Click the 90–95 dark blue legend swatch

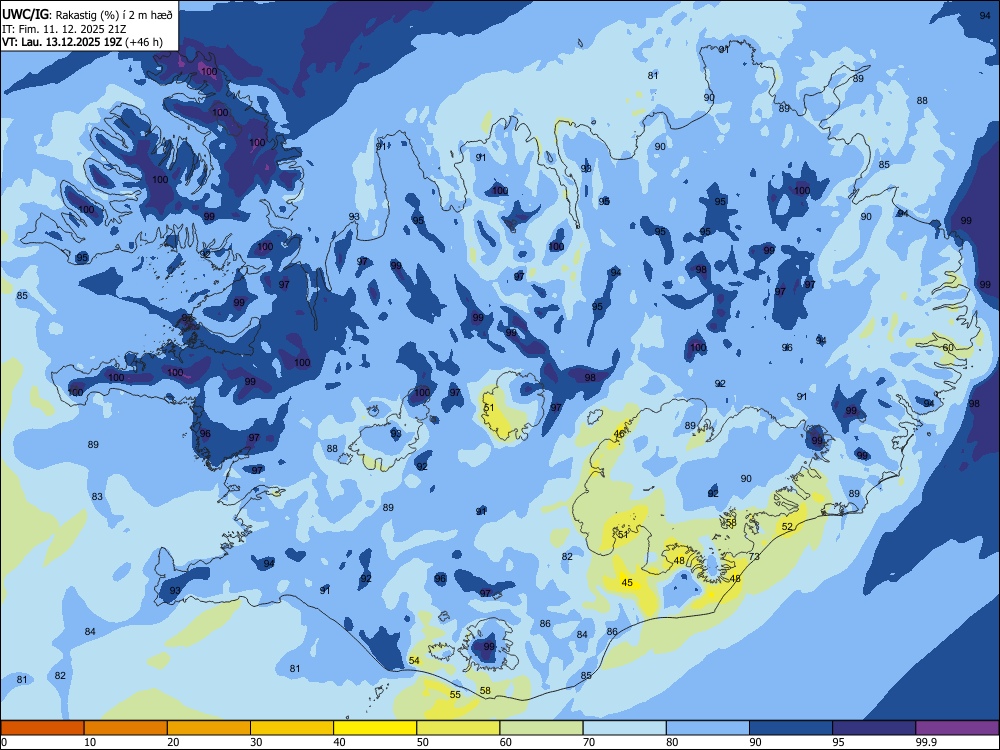[x=791, y=728]
